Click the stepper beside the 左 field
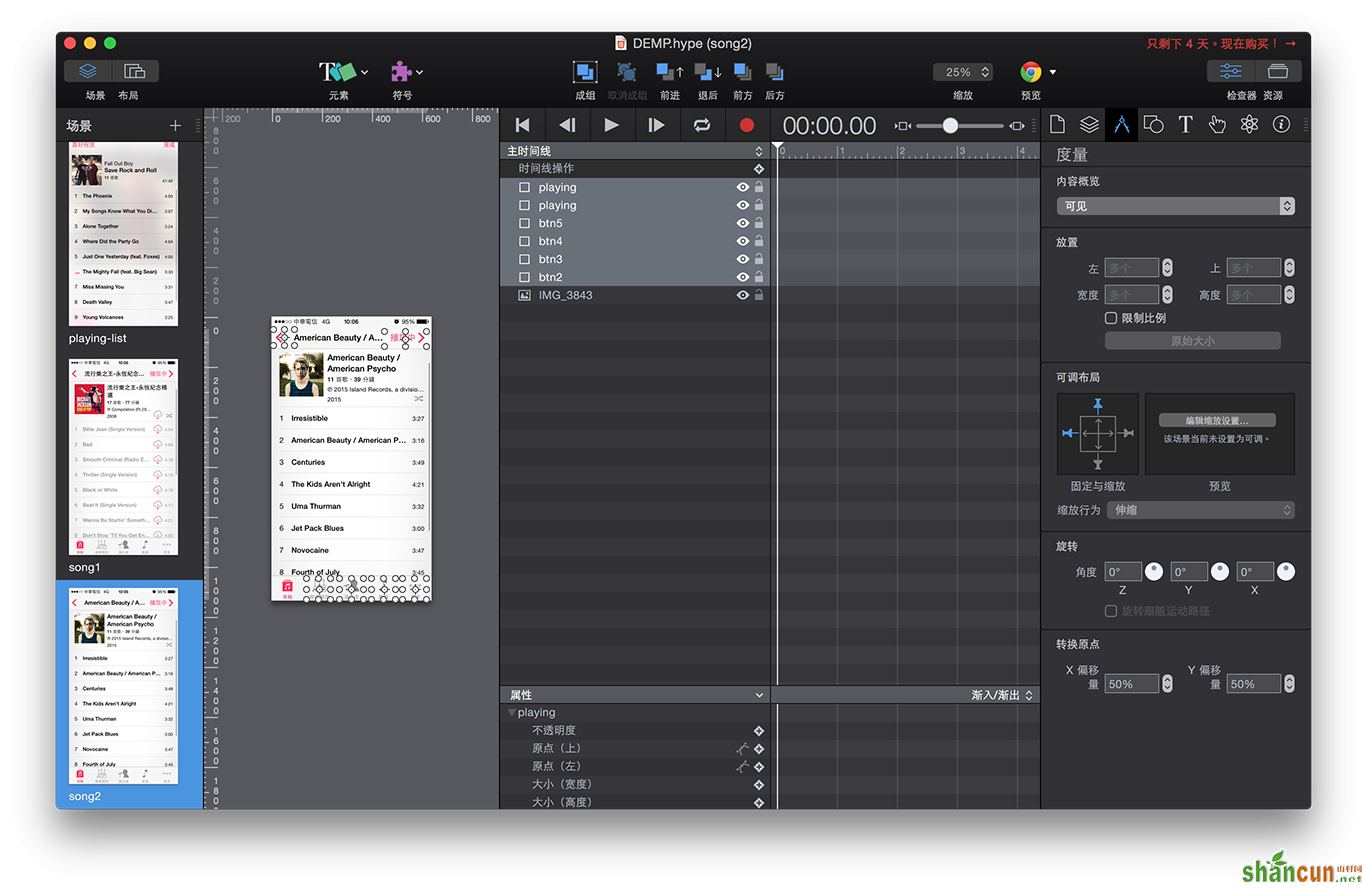Viewport: 1367px width, 889px height. (x=1167, y=268)
